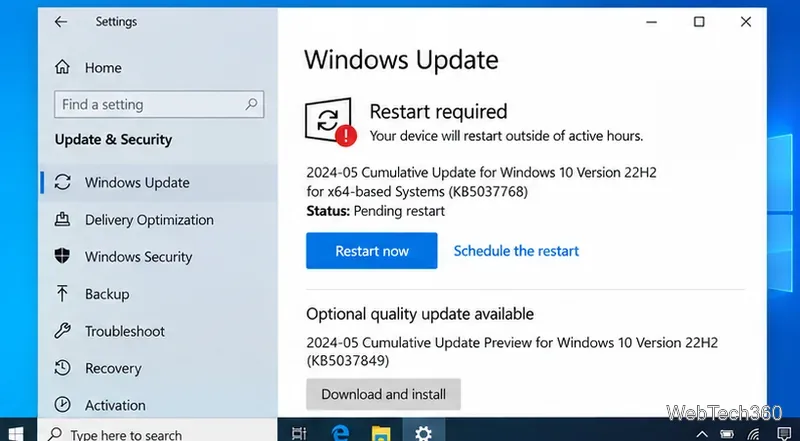Minimize the Settings window

click(x=652, y=21)
